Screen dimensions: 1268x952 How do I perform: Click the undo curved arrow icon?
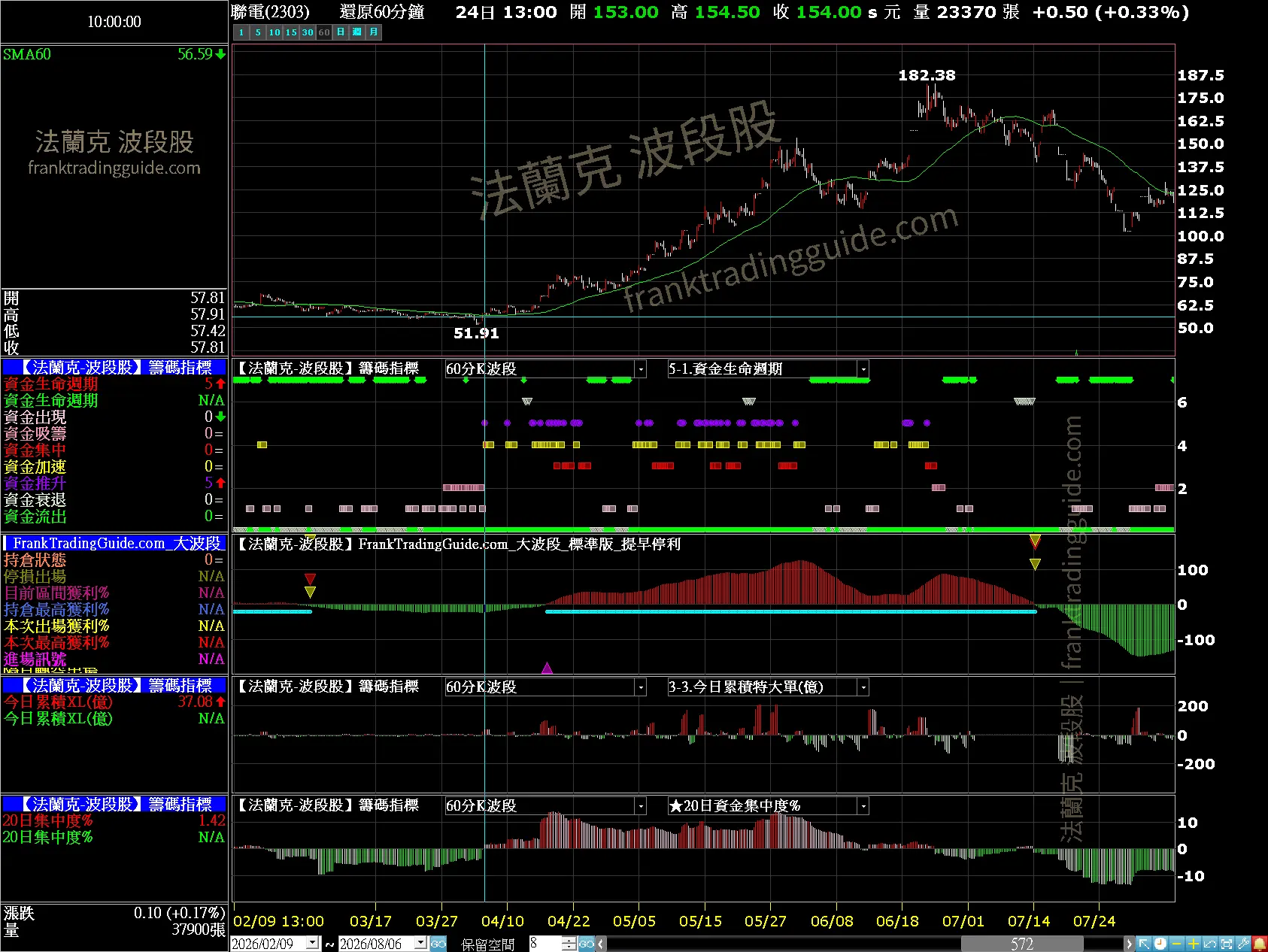(x=1209, y=944)
